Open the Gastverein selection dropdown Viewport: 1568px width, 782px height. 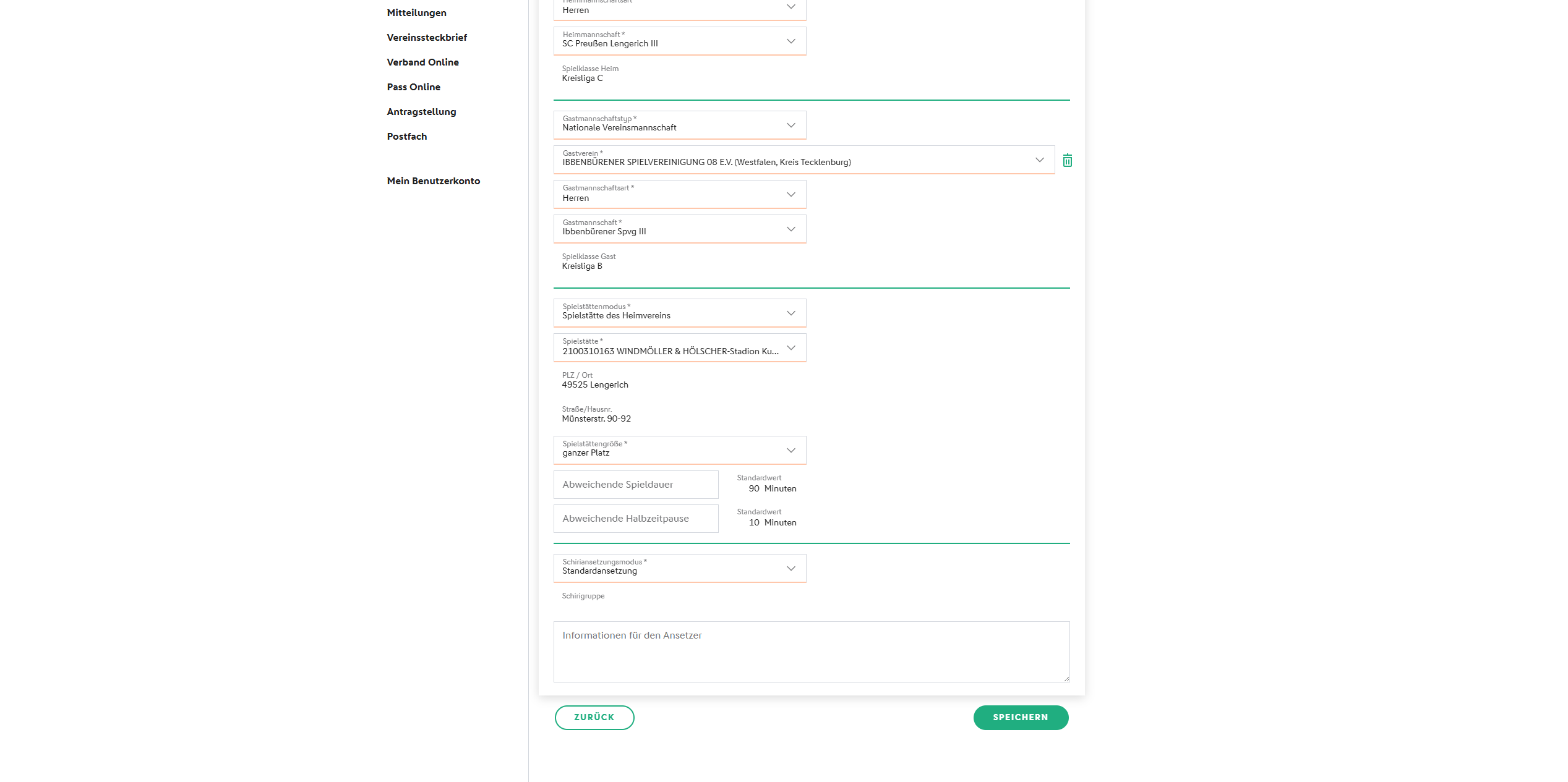[803, 159]
